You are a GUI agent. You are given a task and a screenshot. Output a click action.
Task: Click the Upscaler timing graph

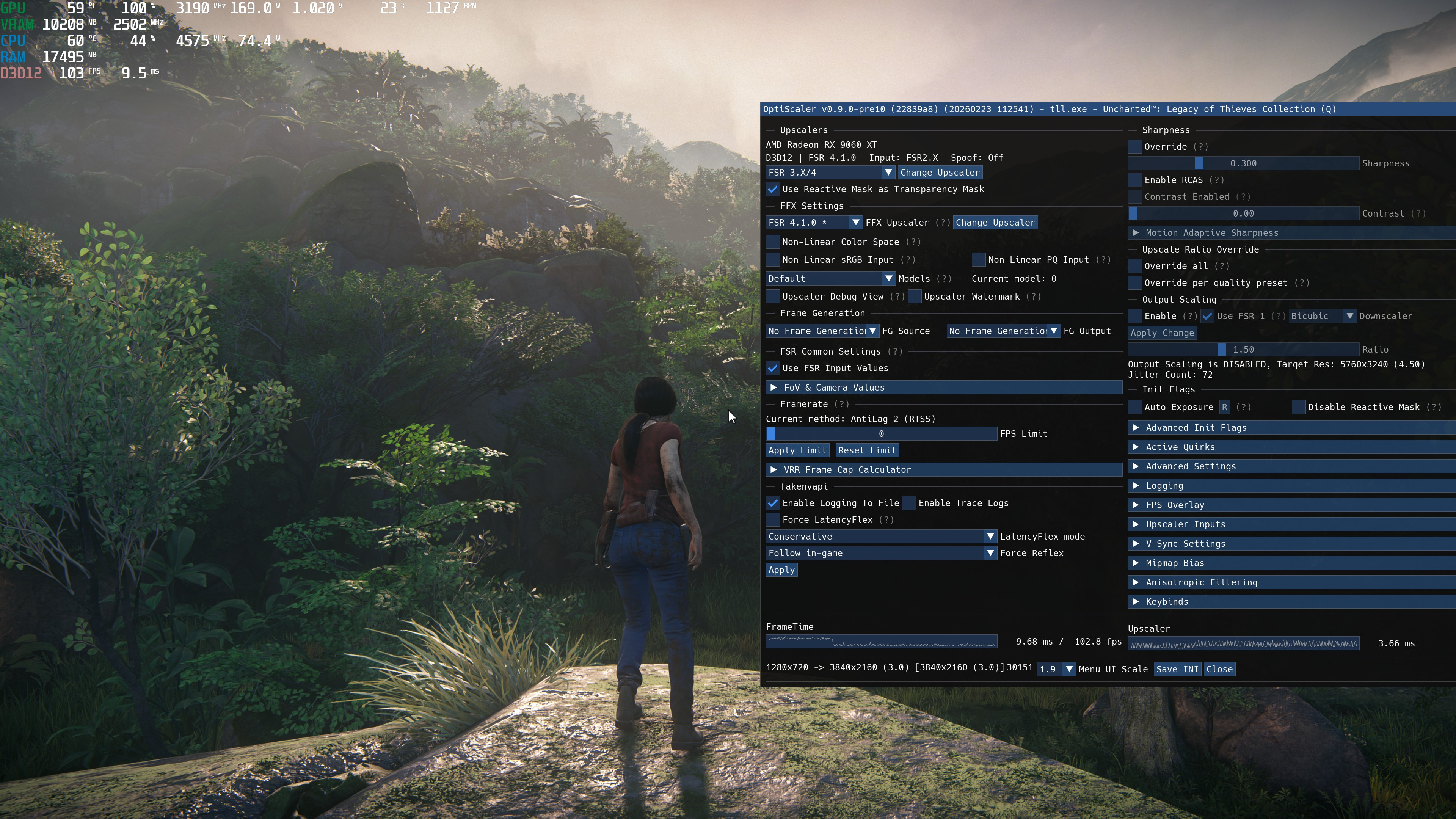(x=1244, y=643)
